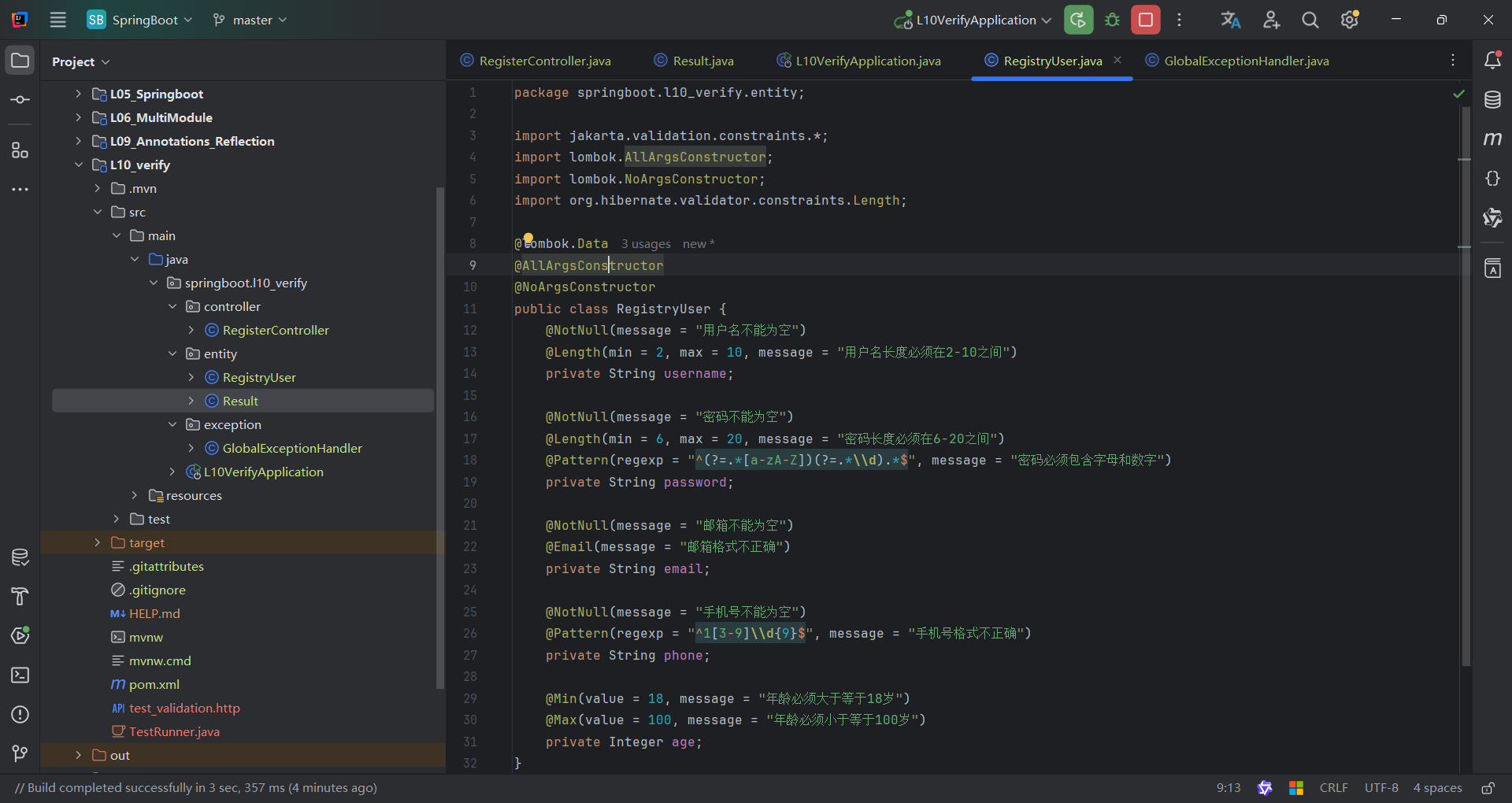Toggle the Project tool window folder icon
This screenshot has width=1512, height=803.
(x=20, y=61)
